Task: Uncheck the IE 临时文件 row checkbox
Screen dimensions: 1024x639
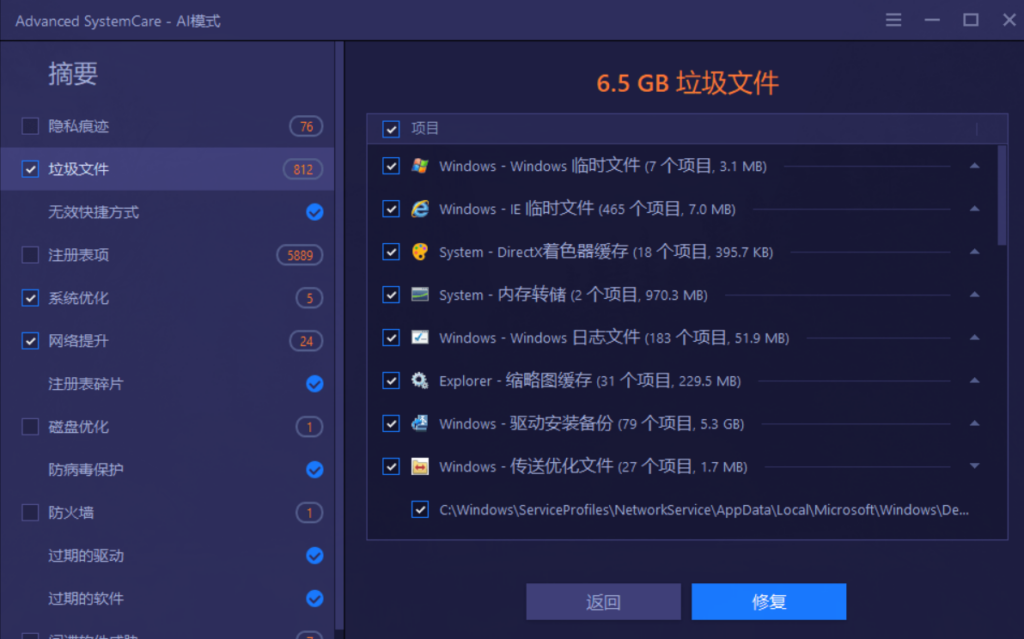Action: pos(391,209)
